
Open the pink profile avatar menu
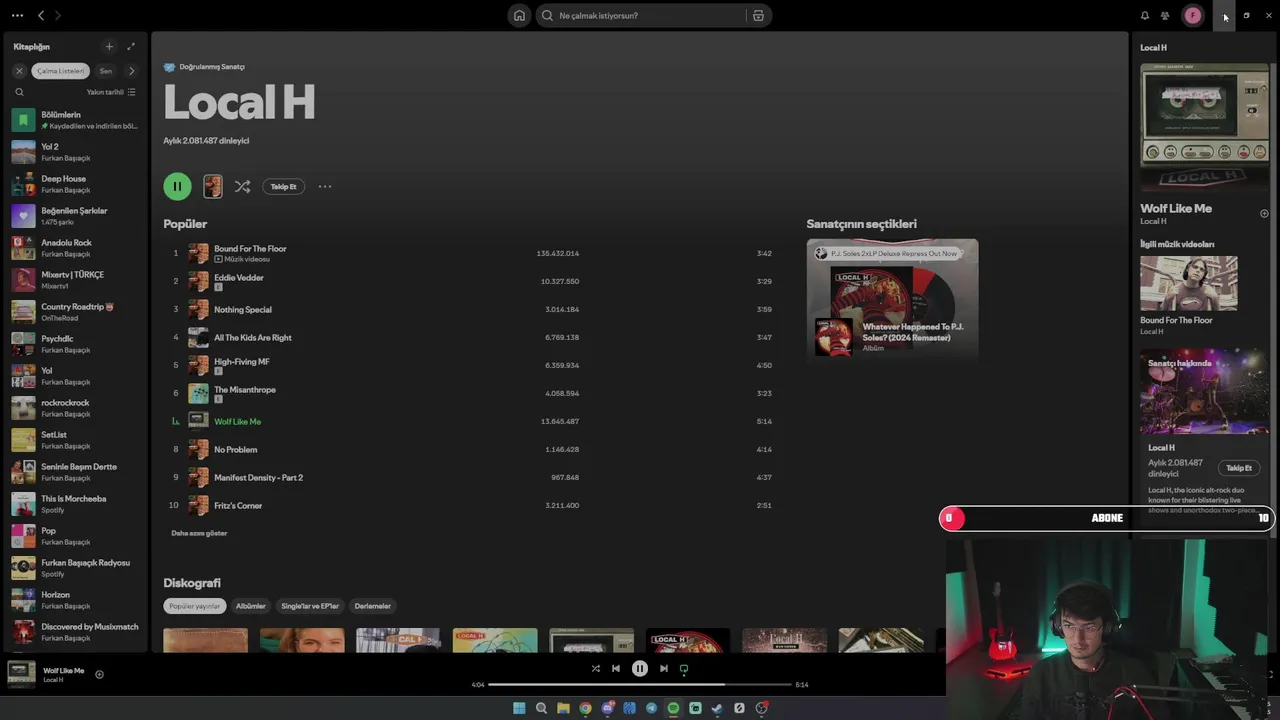1192,15
